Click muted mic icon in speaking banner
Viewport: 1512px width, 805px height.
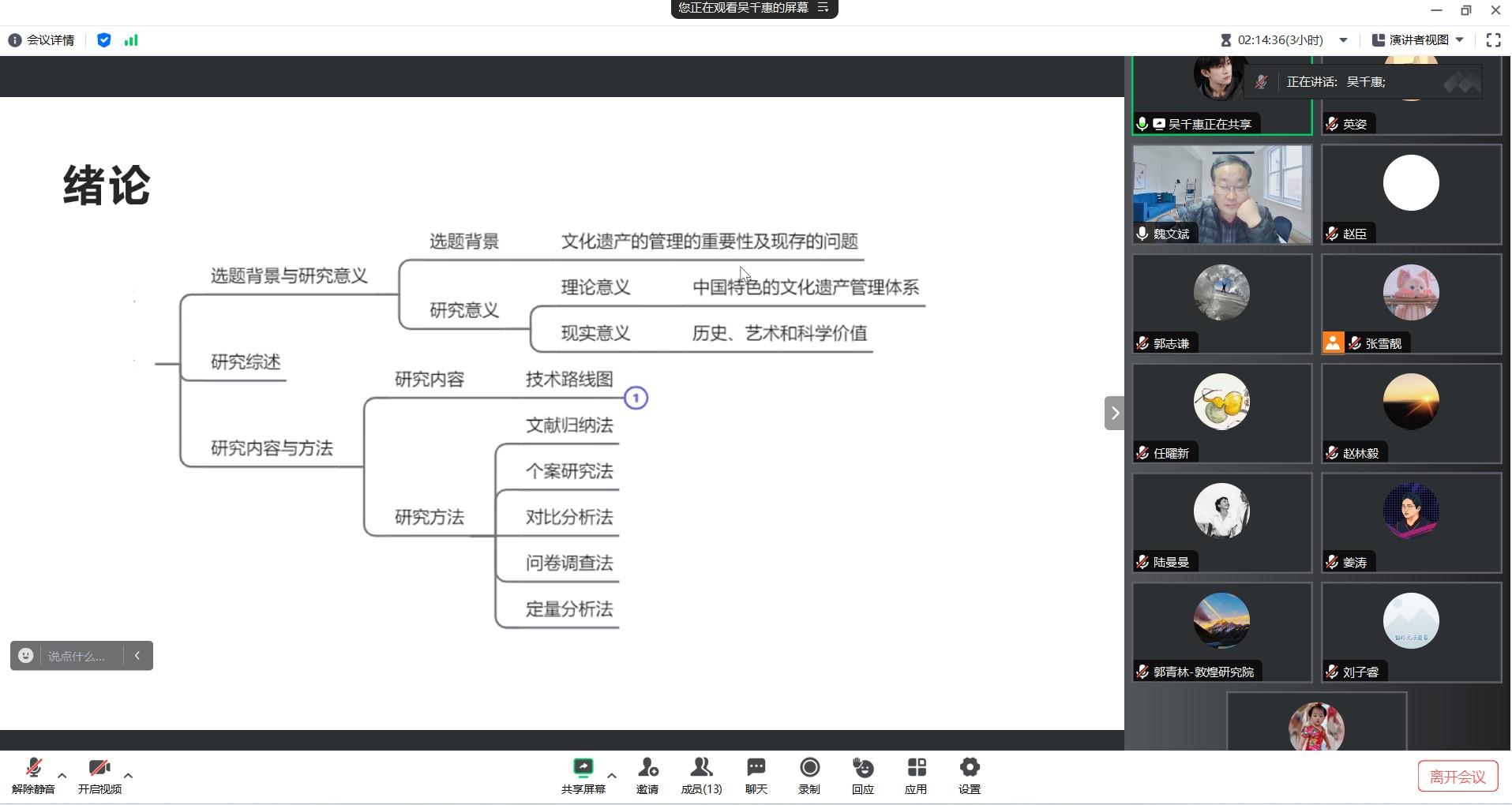coord(1261,82)
